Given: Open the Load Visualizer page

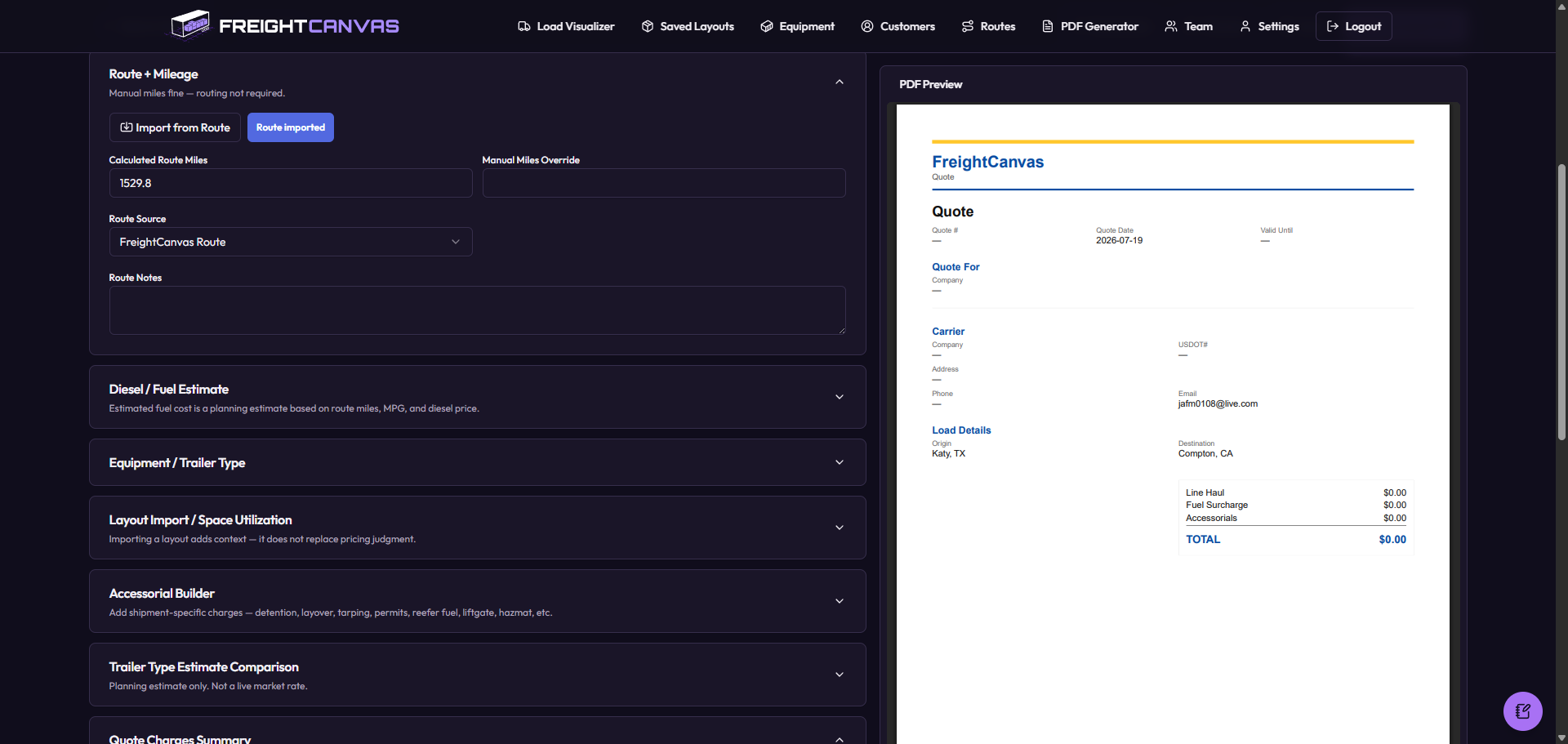Looking at the screenshot, I should [566, 26].
